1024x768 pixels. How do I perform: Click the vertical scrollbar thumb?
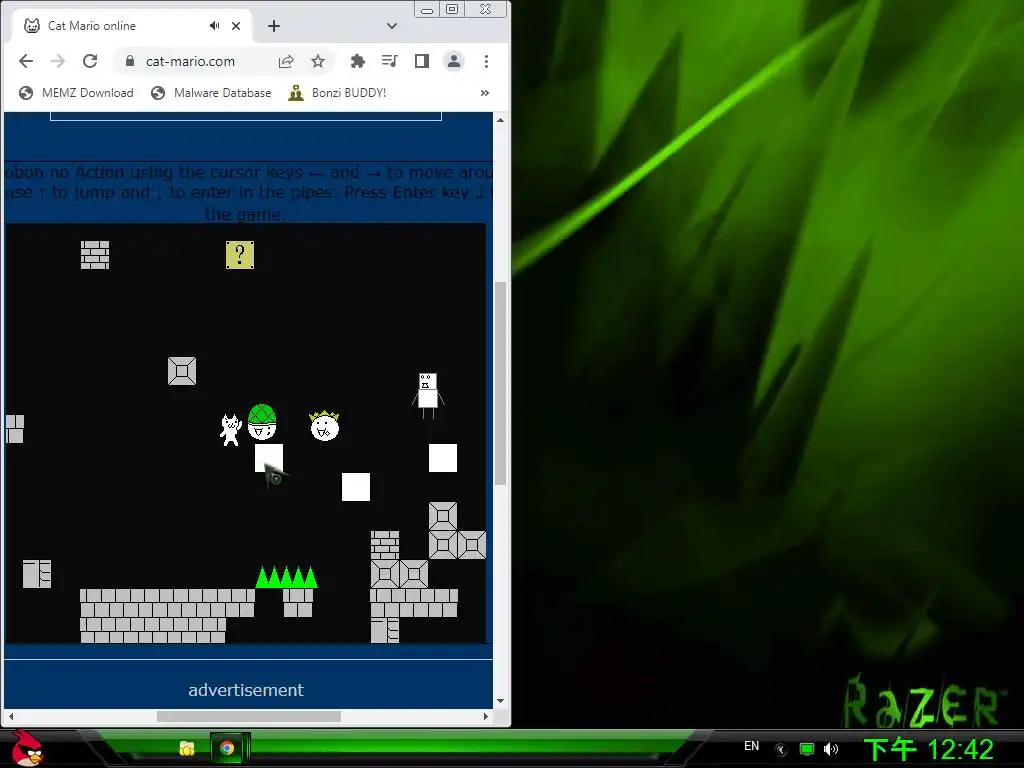tap(501, 383)
